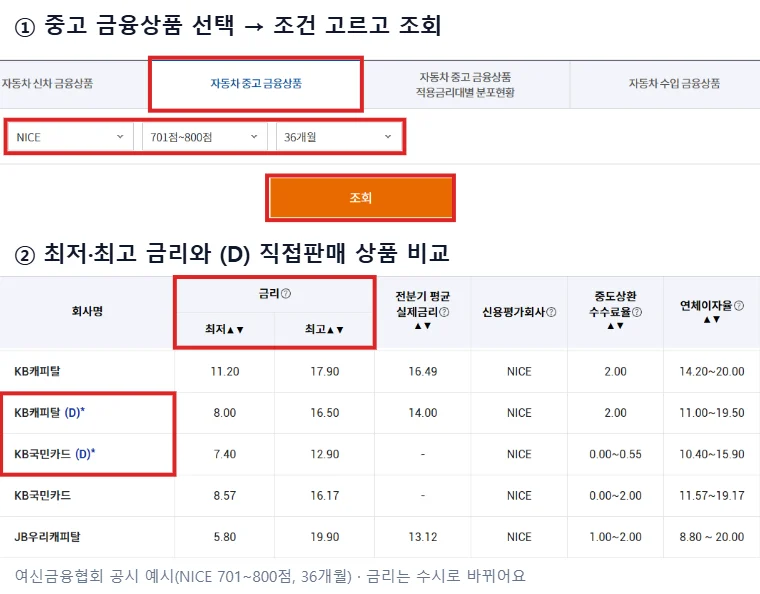Click the 19.90 highest rate cell
Screen dimensions: 760x594
(325, 537)
